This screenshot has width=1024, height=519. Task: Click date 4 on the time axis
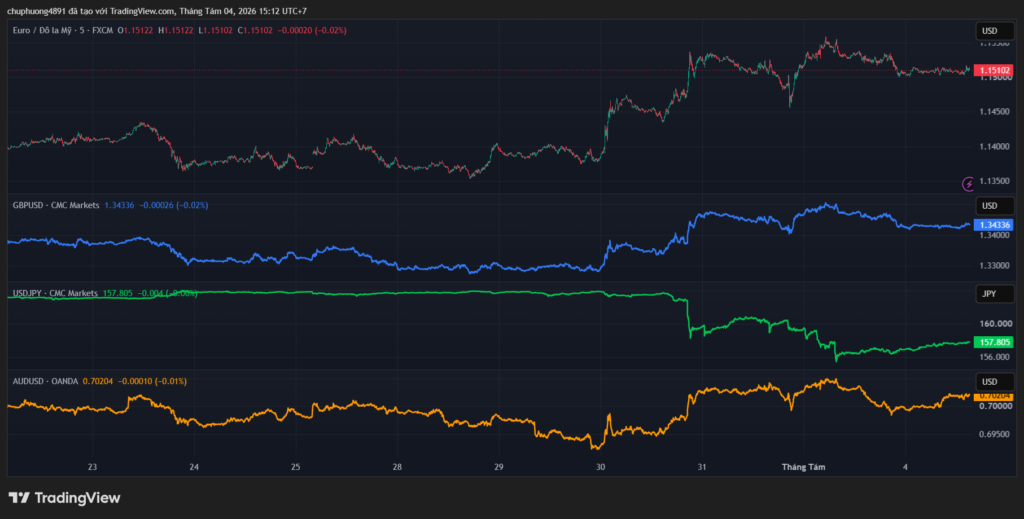pyautogui.click(x=904, y=467)
